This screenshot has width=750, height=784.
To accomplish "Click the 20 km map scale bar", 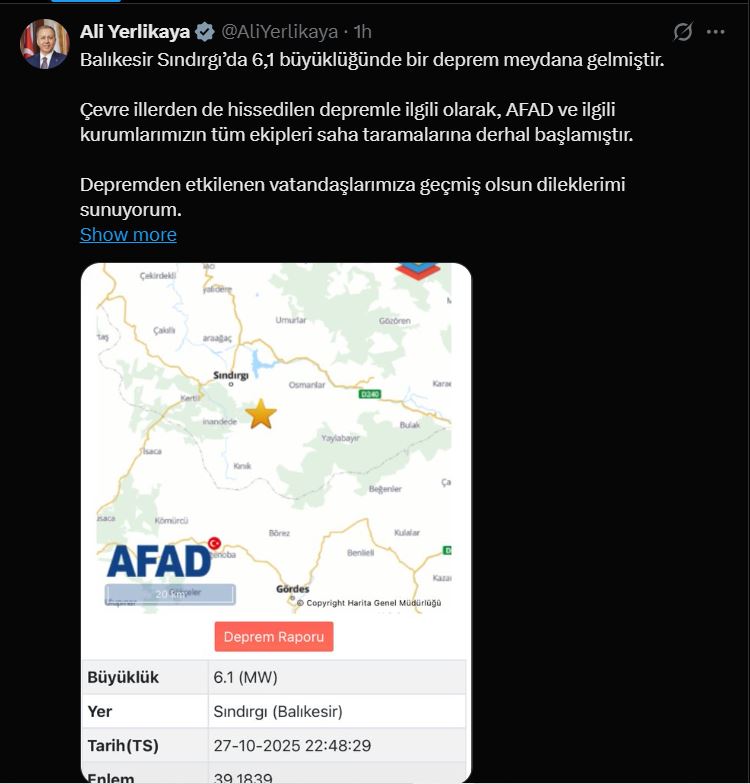I will (x=170, y=594).
